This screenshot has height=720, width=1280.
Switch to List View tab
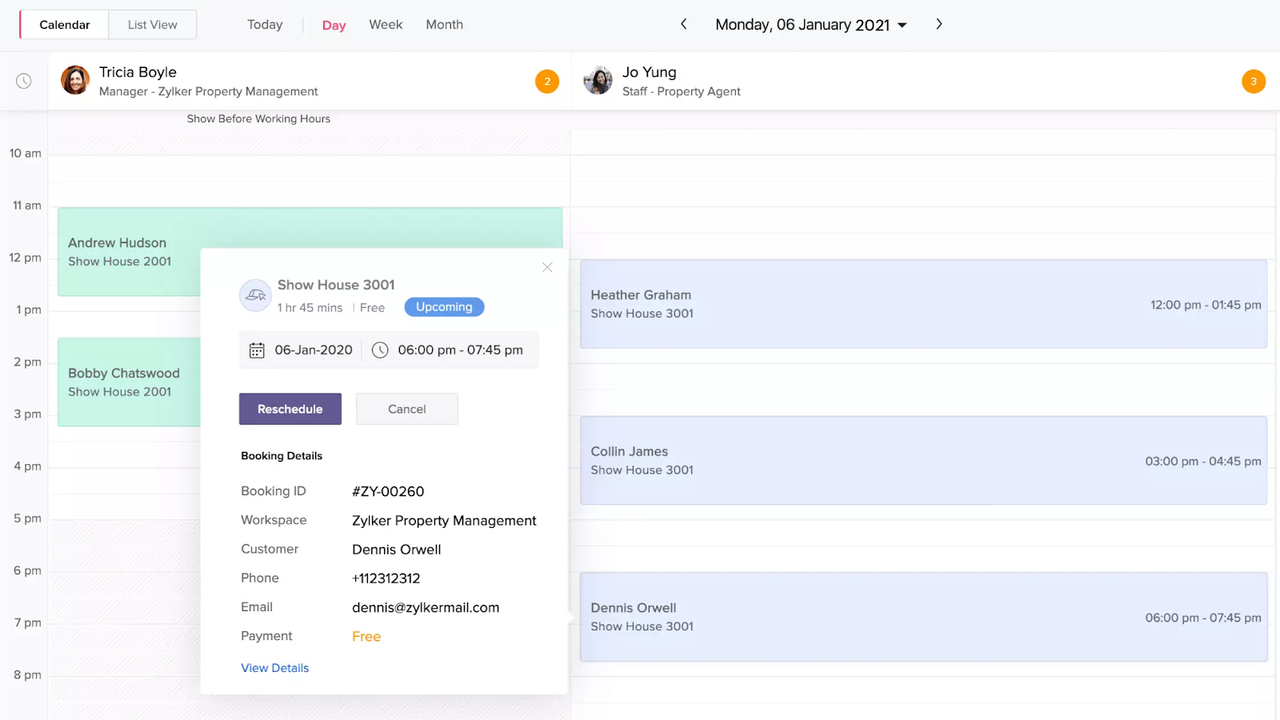(152, 25)
